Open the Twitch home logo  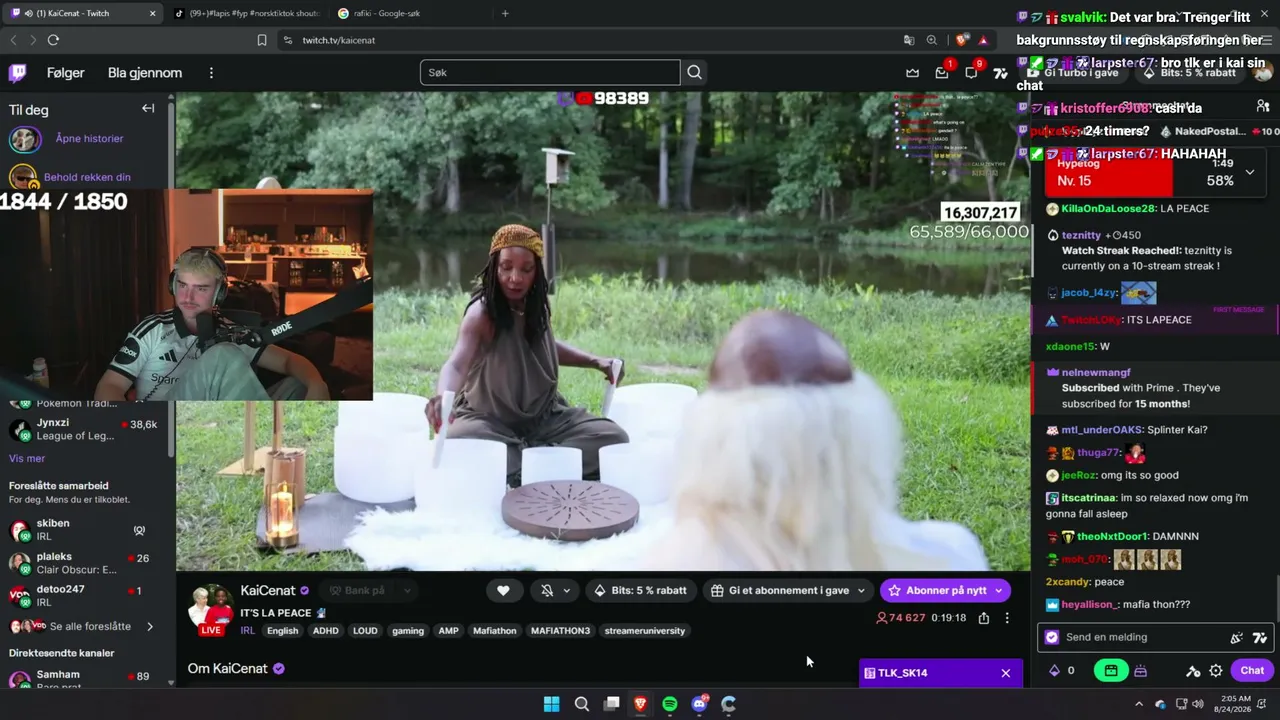tap(18, 73)
